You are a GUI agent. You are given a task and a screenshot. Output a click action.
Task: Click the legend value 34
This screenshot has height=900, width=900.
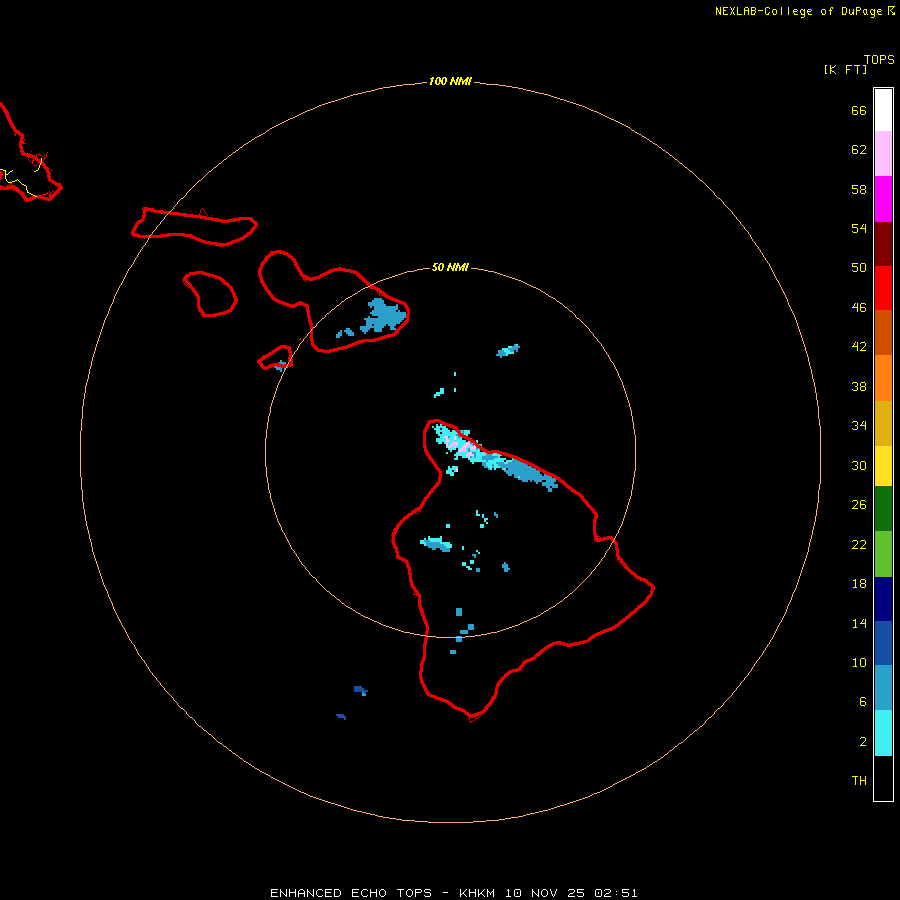click(x=859, y=426)
